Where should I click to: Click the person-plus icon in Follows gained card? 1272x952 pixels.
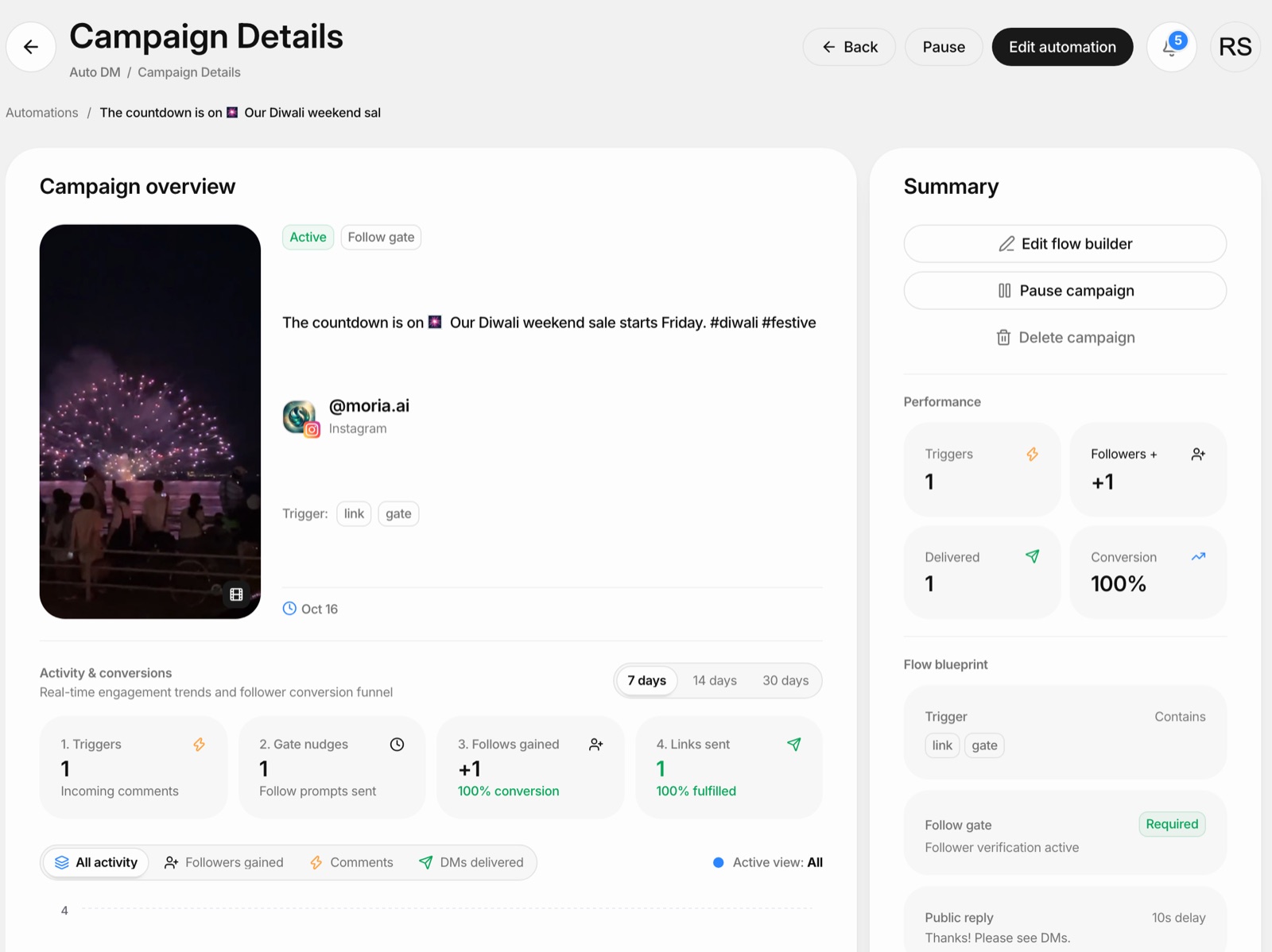595,744
